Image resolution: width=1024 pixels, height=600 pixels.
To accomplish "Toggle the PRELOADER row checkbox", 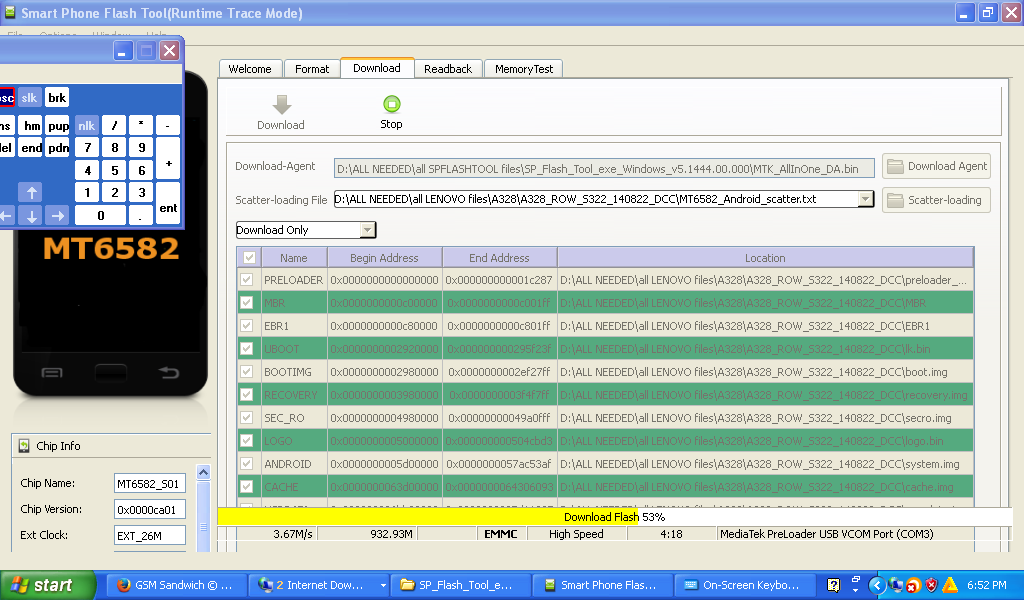I will pyautogui.click(x=246, y=279).
